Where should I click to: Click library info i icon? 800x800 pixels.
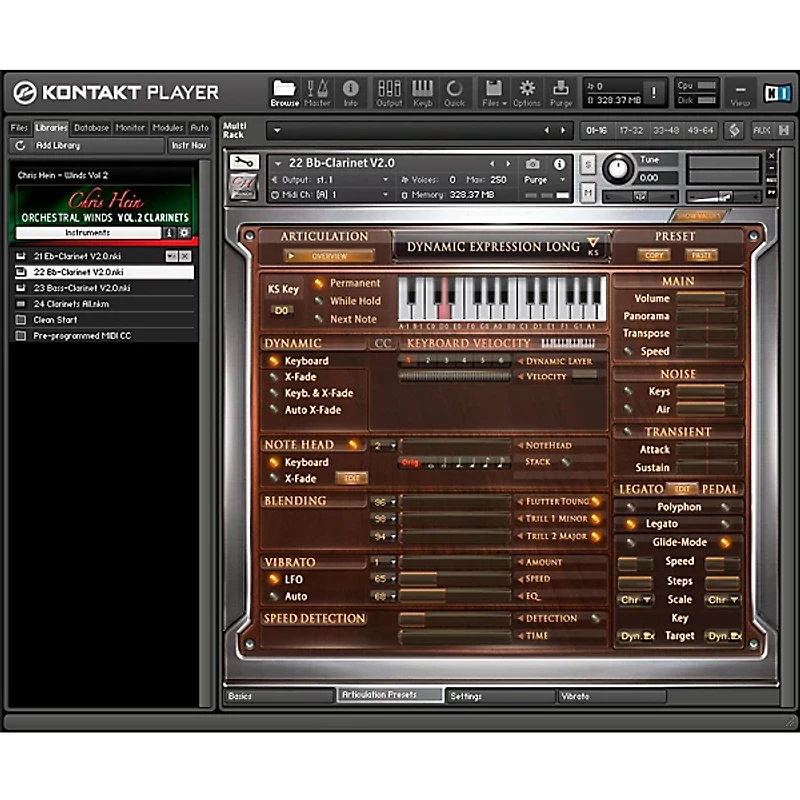169,233
